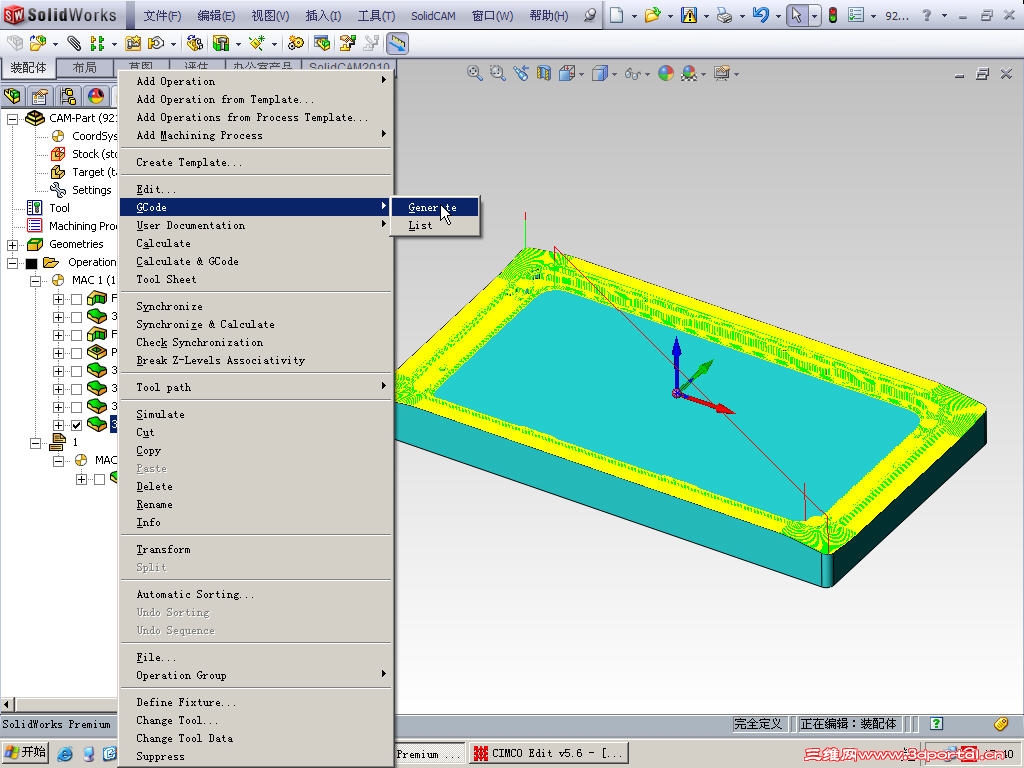Click the Section View icon
1024x768 pixels.
[x=543, y=73]
